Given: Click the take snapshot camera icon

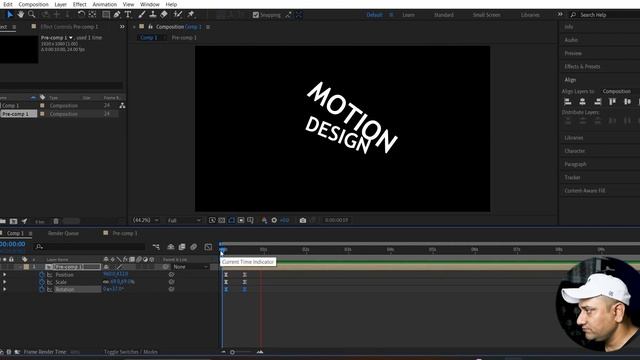Looking at the screenshot, I should [x=303, y=220].
